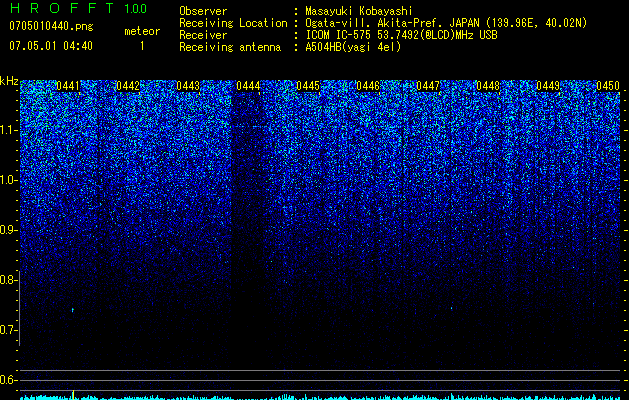Click the ICOM IC-575 receiver text
The width and height of the screenshot is (629, 400).
click(401, 35)
